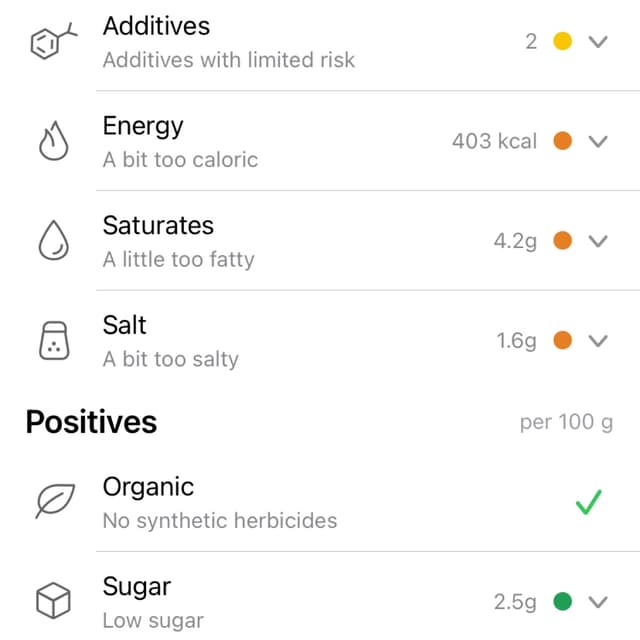Tap the Additives molecule icon
This screenshot has width=640, height=640.
coord(54,41)
